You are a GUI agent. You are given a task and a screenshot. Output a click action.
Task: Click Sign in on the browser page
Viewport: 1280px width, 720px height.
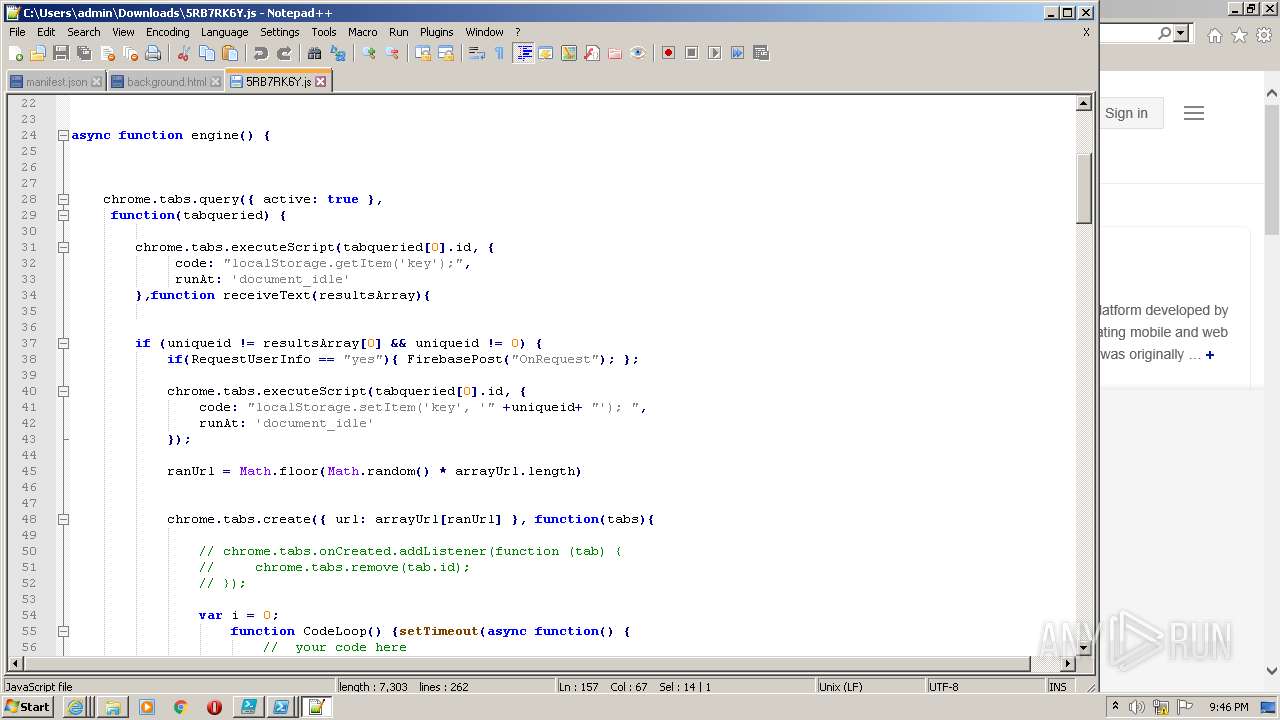(x=1126, y=113)
